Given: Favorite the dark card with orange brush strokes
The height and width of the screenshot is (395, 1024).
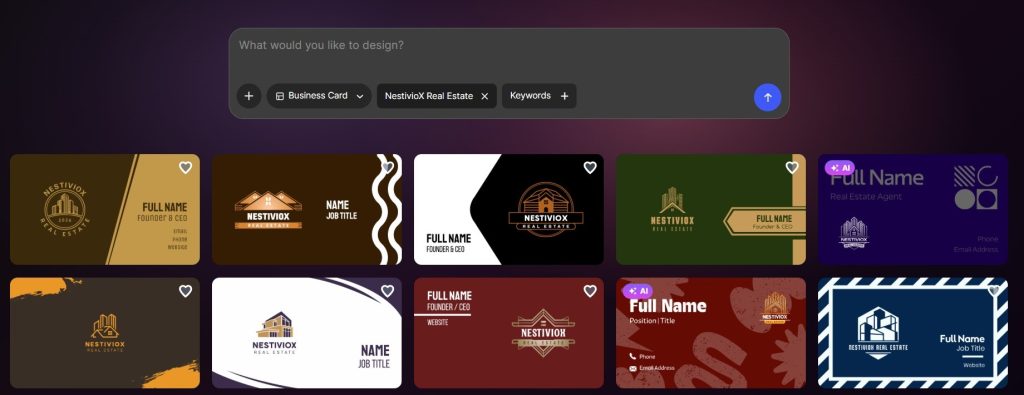Looking at the screenshot, I should [185, 291].
